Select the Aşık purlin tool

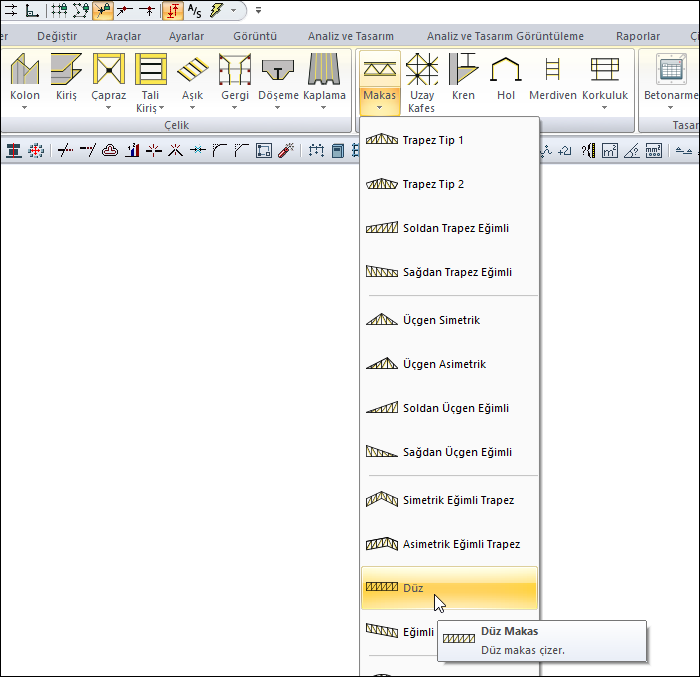click(192, 70)
